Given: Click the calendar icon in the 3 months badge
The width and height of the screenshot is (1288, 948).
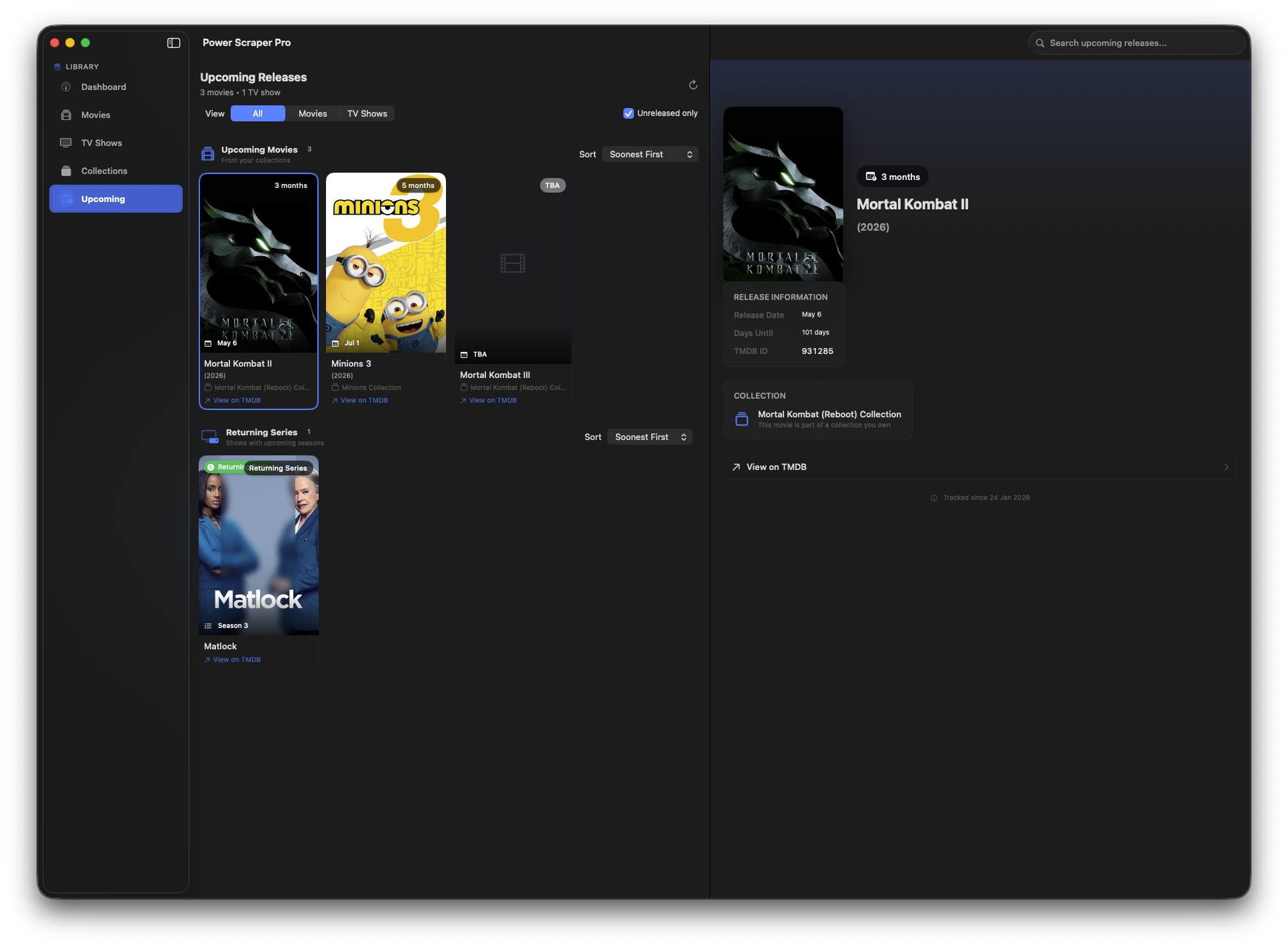Looking at the screenshot, I should pos(871,176).
